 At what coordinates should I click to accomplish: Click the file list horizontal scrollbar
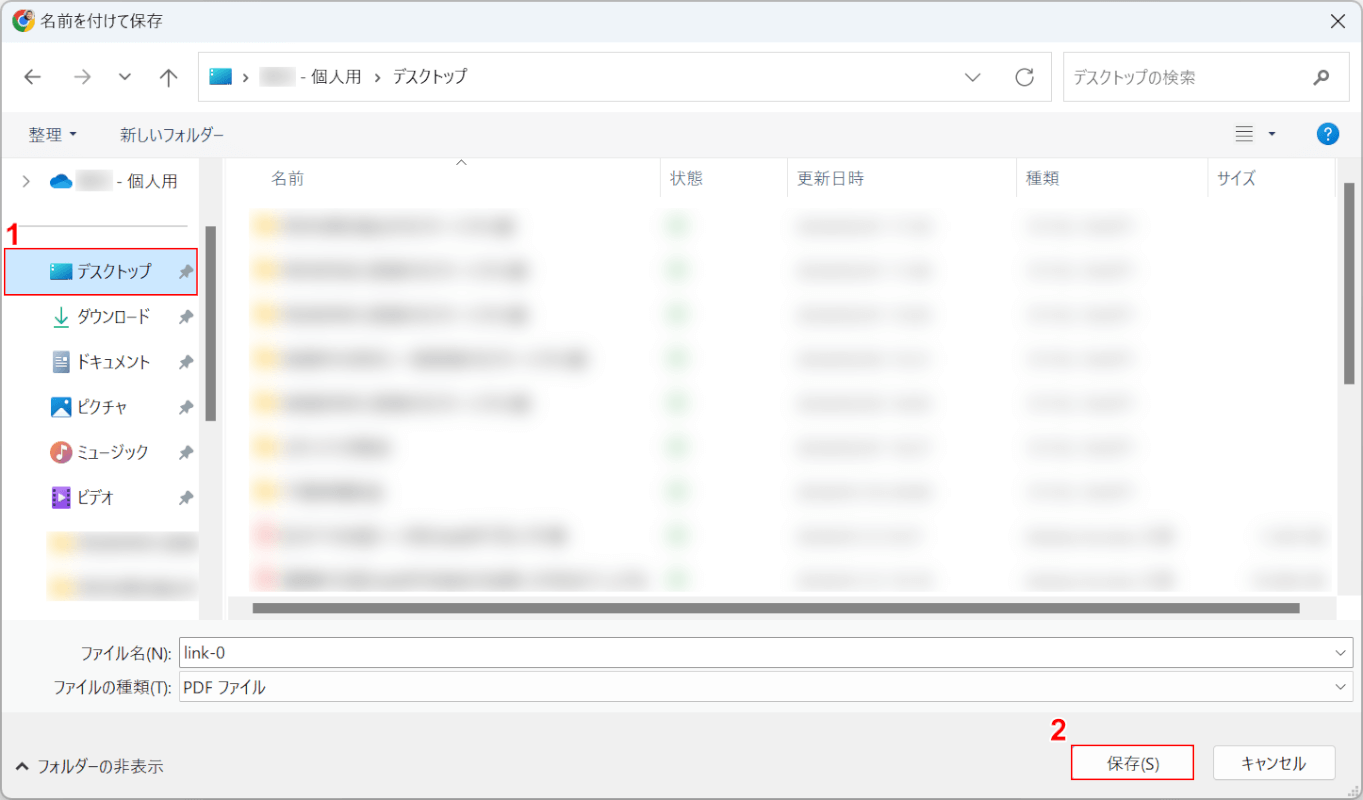click(x=776, y=607)
